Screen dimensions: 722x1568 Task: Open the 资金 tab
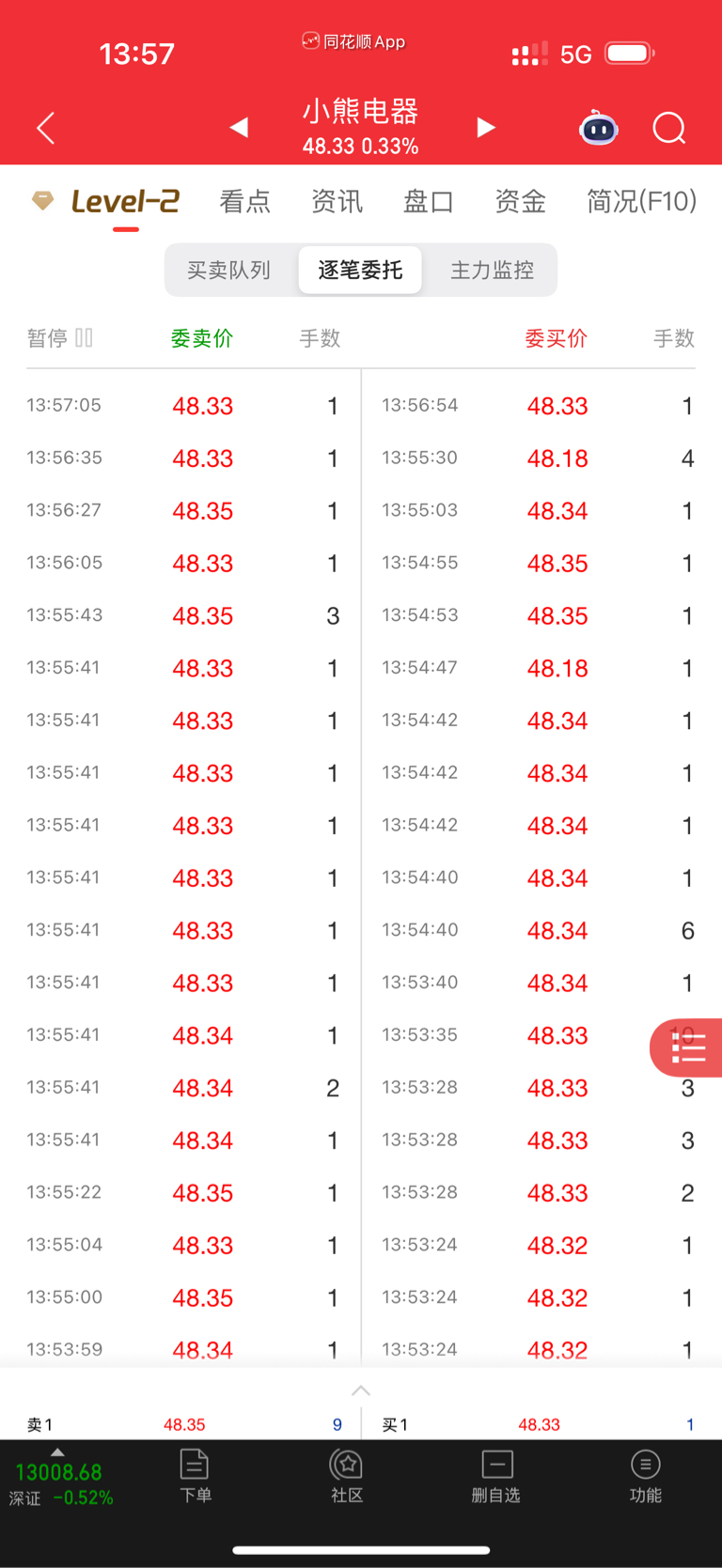[x=520, y=201]
